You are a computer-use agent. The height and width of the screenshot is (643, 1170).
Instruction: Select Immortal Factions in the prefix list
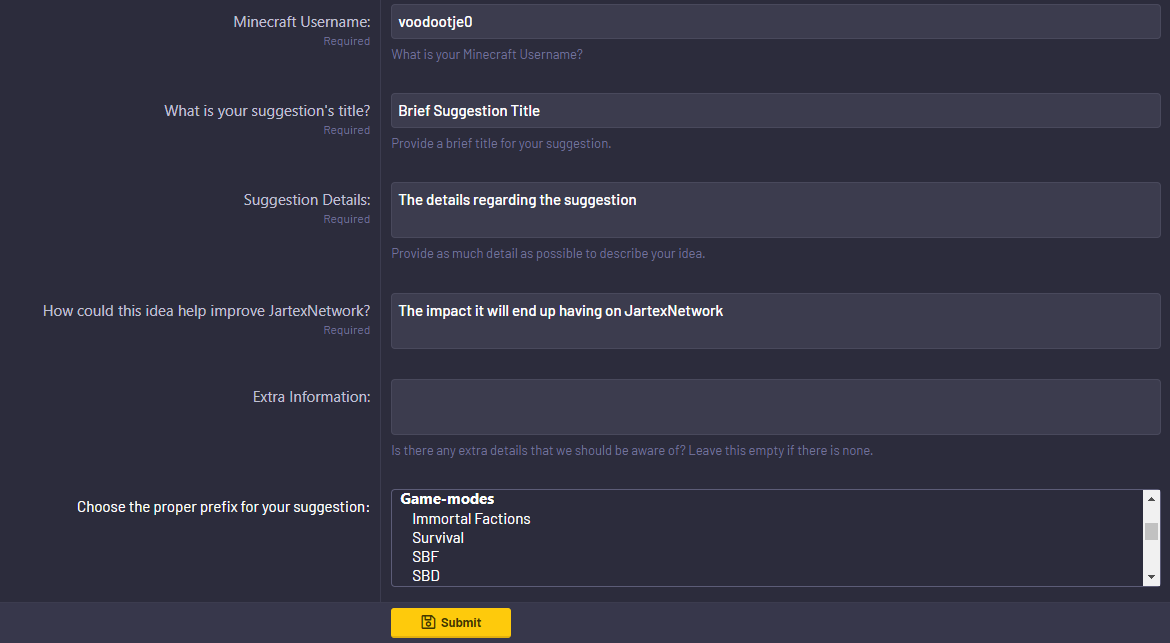pyautogui.click(x=471, y=518)
